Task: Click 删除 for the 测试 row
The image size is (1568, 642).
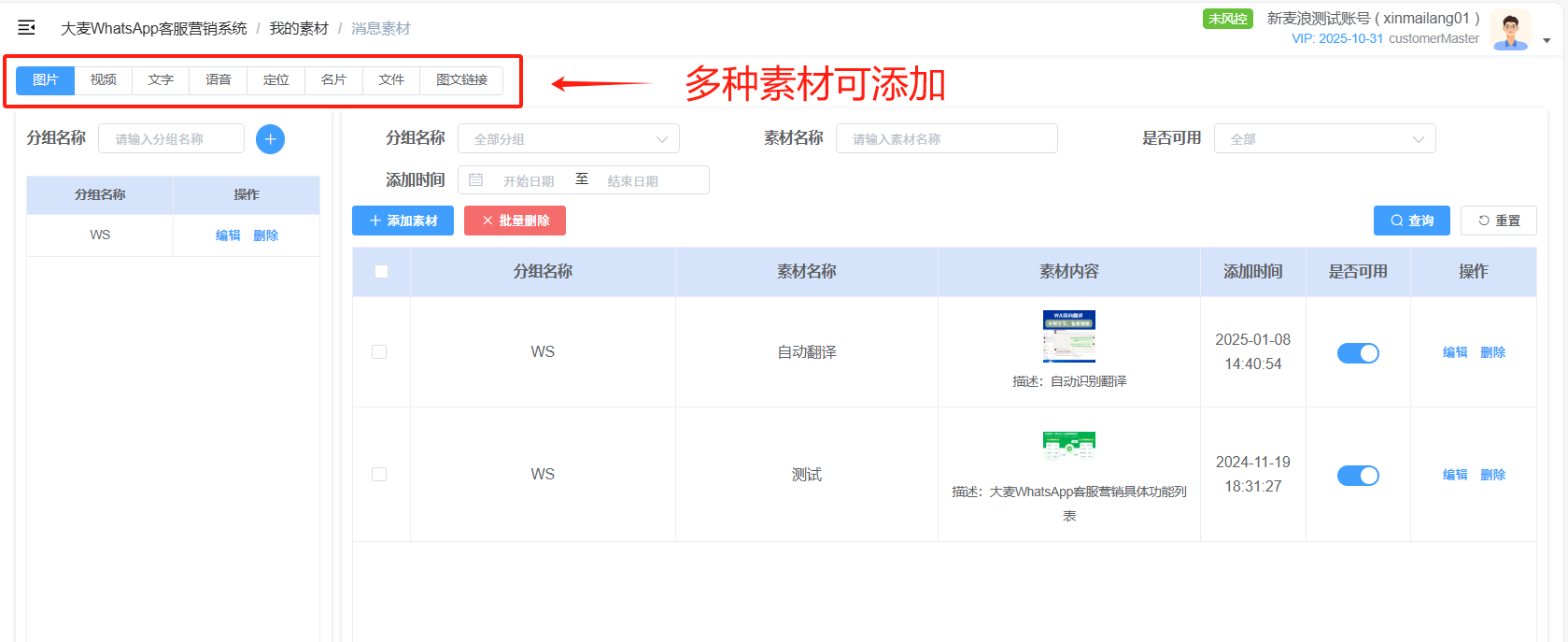Action: tap(1492, 475)
